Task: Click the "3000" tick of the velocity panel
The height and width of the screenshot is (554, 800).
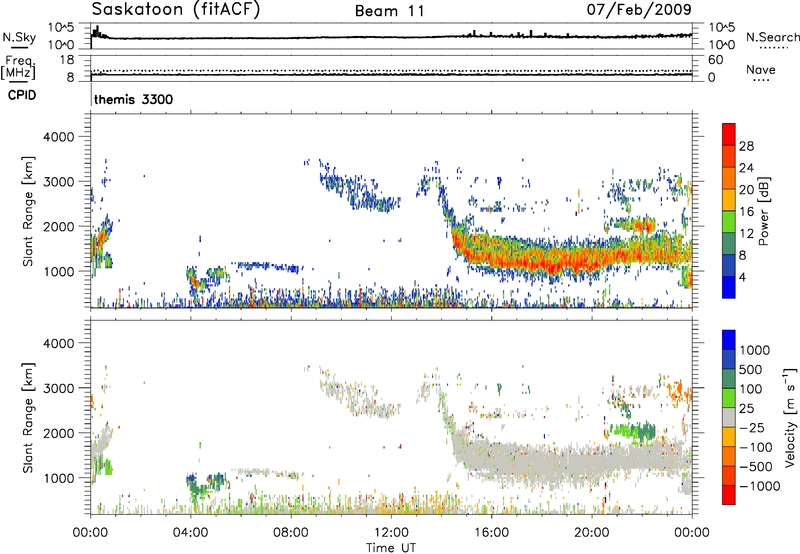Action: point(59,388)
